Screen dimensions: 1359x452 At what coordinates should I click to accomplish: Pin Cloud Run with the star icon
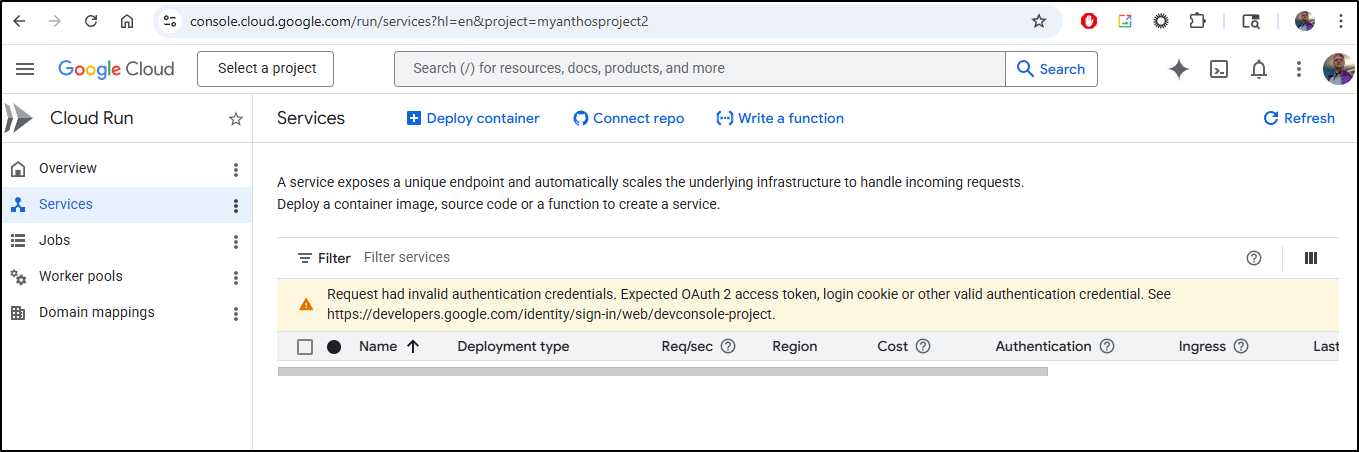(236, 119)
